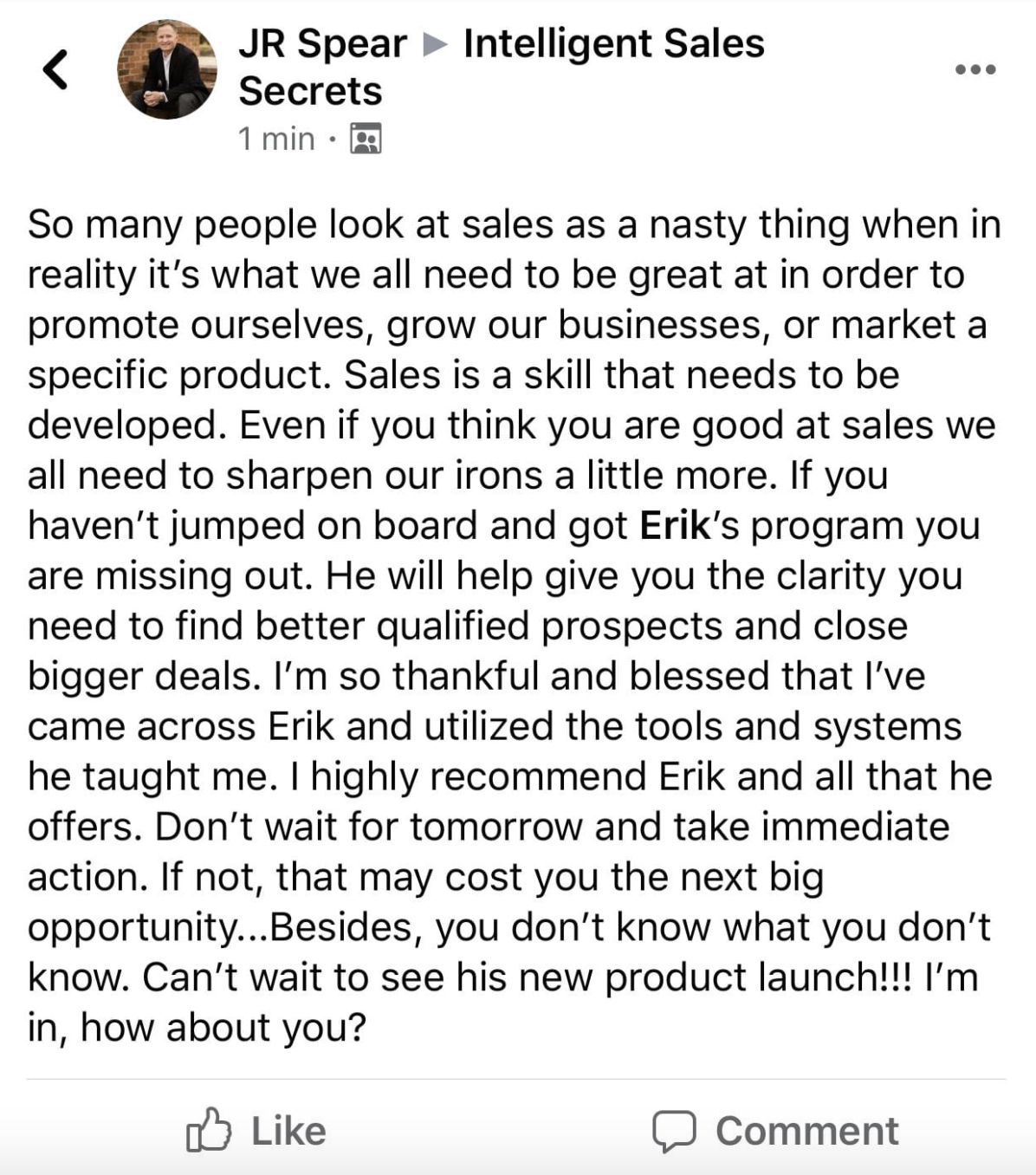Open JR Spear's round profile photo
This screenshot has height=1175, width=1036.
[x=167, y=69]
